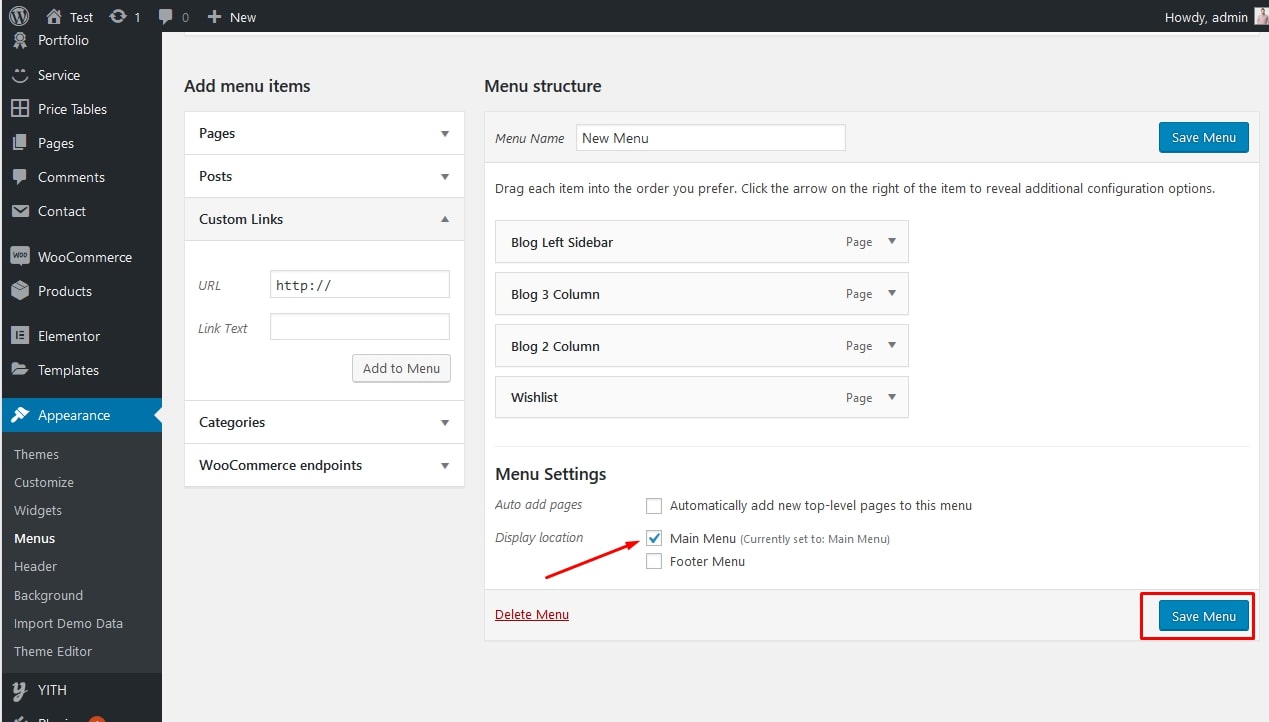Image resolution: width=1269 pixels, height=722 pixels.
Task: Click the Menu Name text field
Action: coord(710,138)
